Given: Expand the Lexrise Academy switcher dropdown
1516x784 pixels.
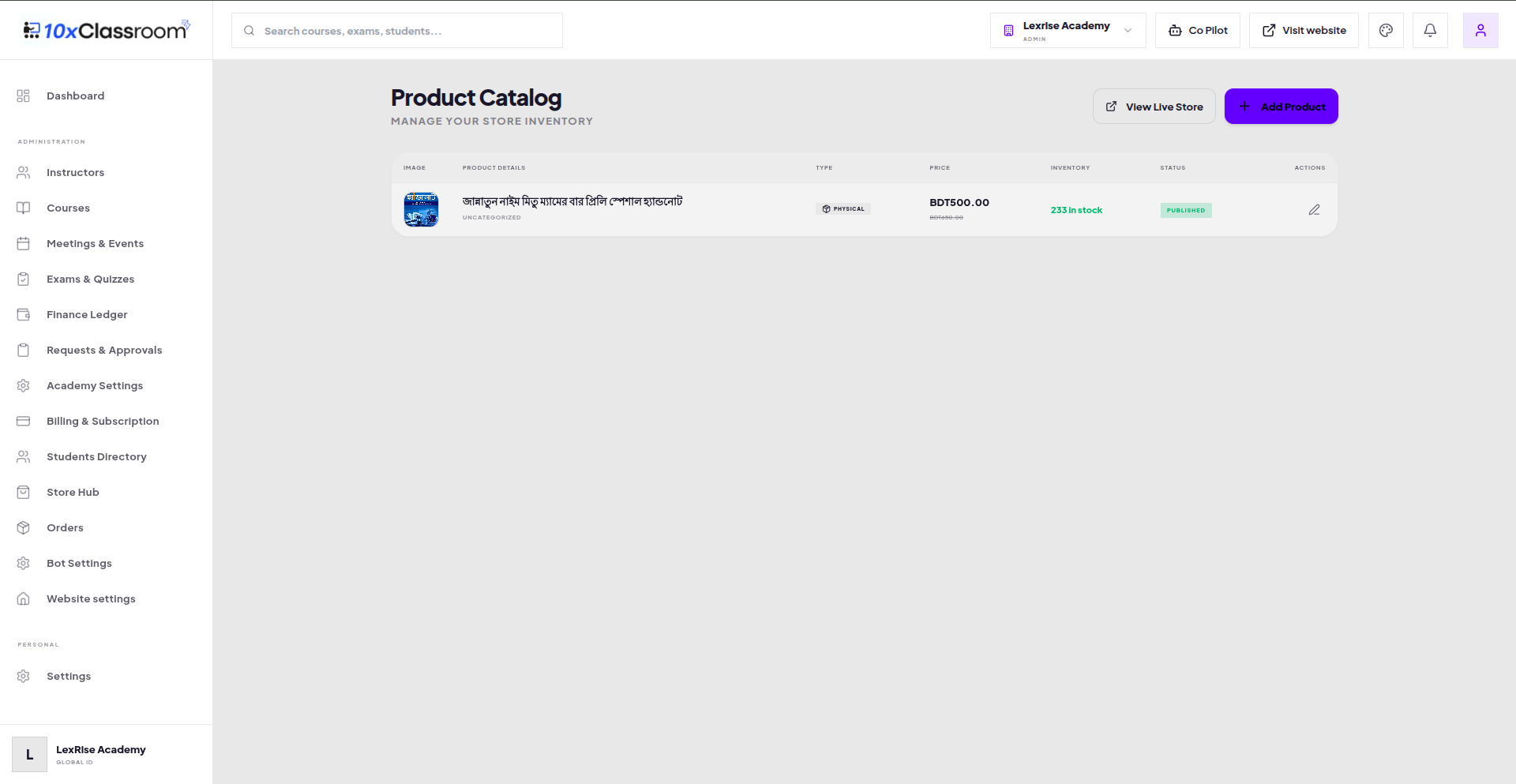Looking at the screenshot, I should (1068, 30).
